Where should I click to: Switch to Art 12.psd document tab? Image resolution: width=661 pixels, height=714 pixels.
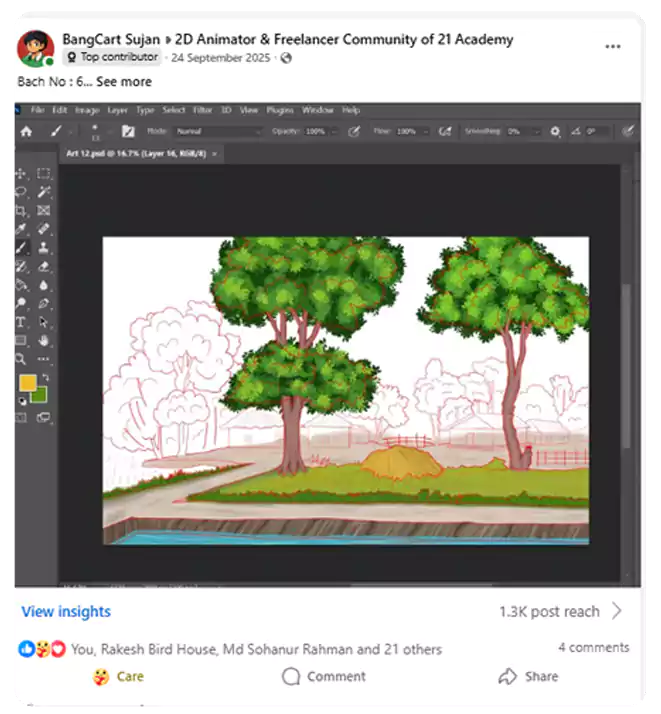coord(136,154)
